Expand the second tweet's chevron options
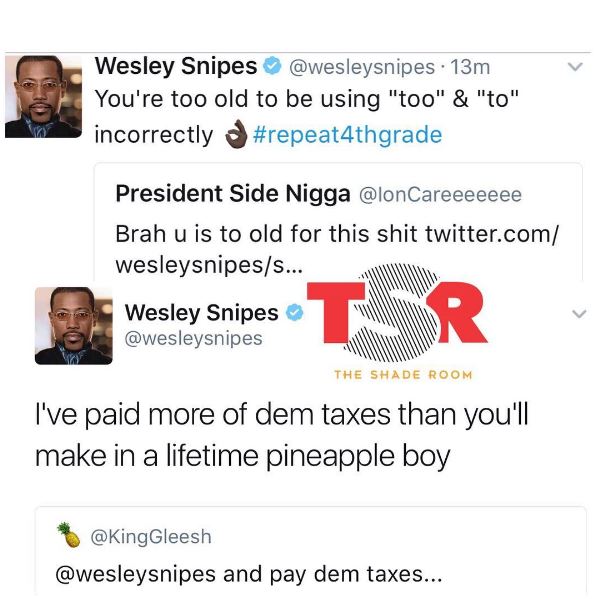This screenshot has width=607, height=599. click(x=579, y=313)
